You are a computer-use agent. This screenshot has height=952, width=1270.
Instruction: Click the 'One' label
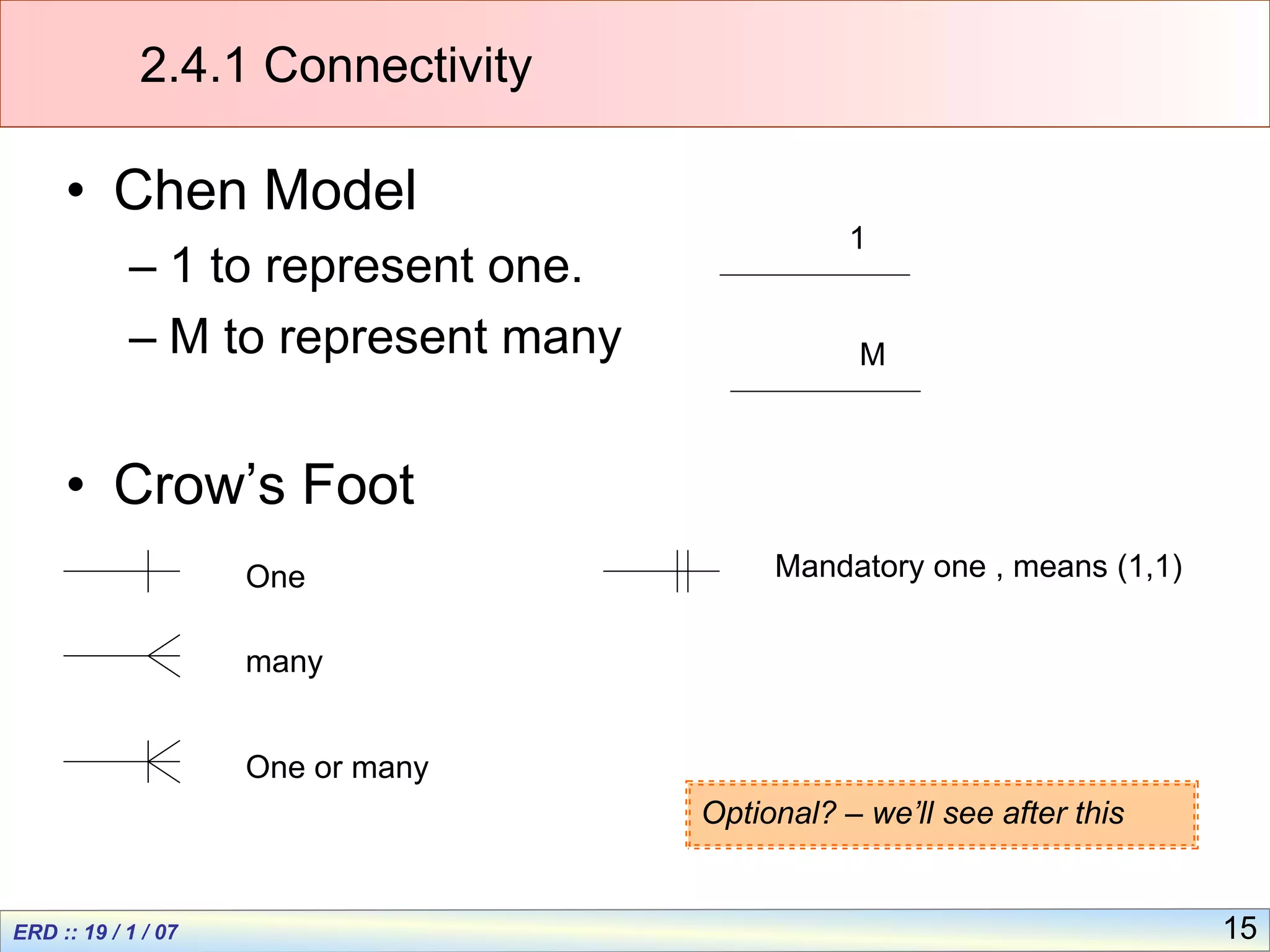click(275, 576)
